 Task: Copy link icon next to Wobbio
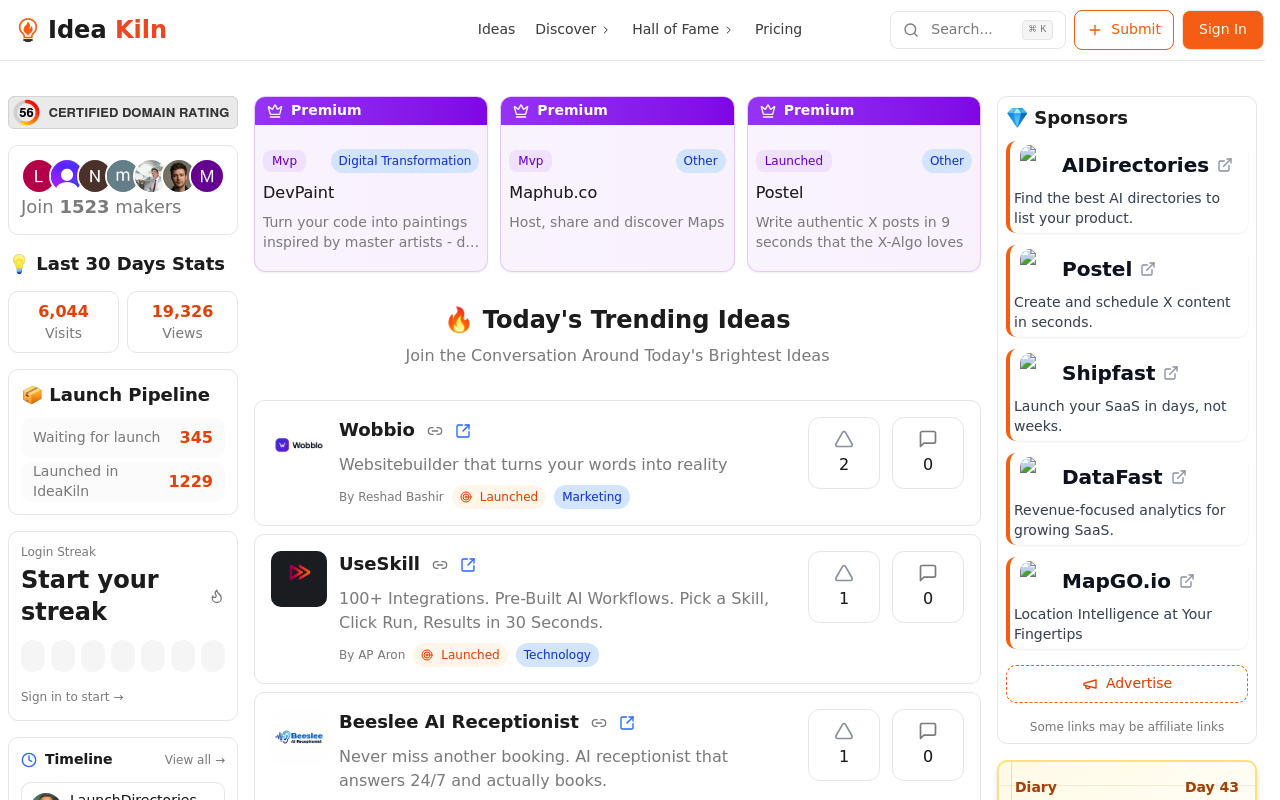435,431
